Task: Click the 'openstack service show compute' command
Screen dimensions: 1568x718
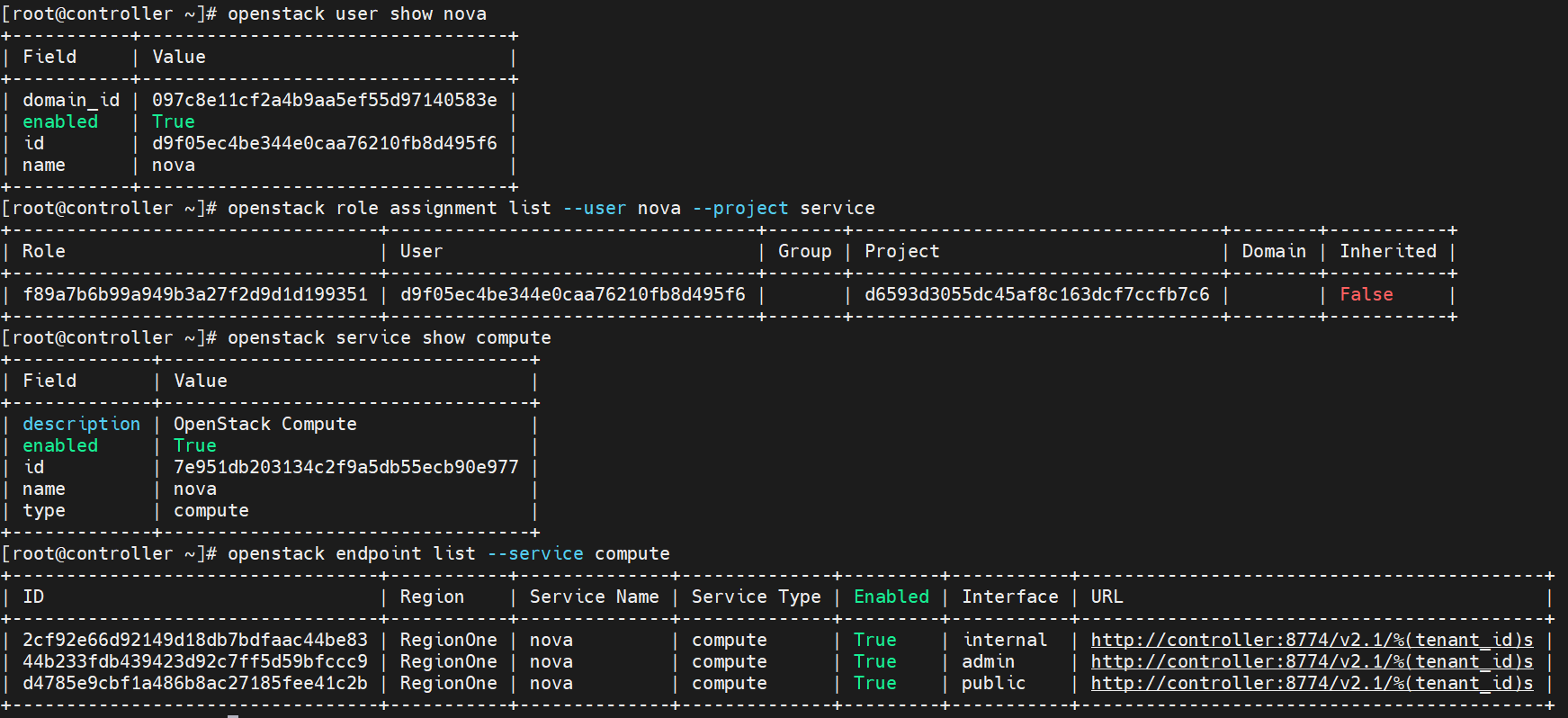Action: (x=390, y=337)
